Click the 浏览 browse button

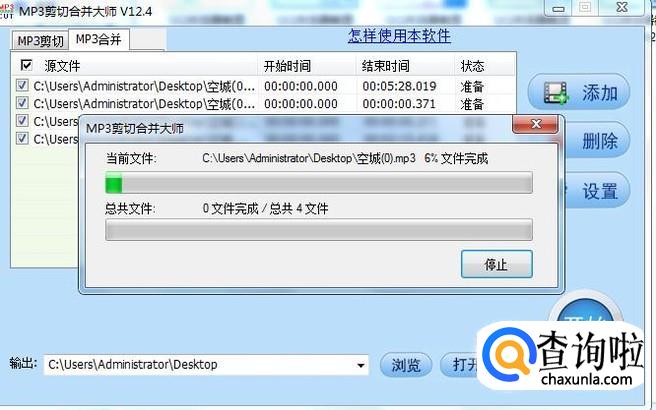click(x=406, y=365)
